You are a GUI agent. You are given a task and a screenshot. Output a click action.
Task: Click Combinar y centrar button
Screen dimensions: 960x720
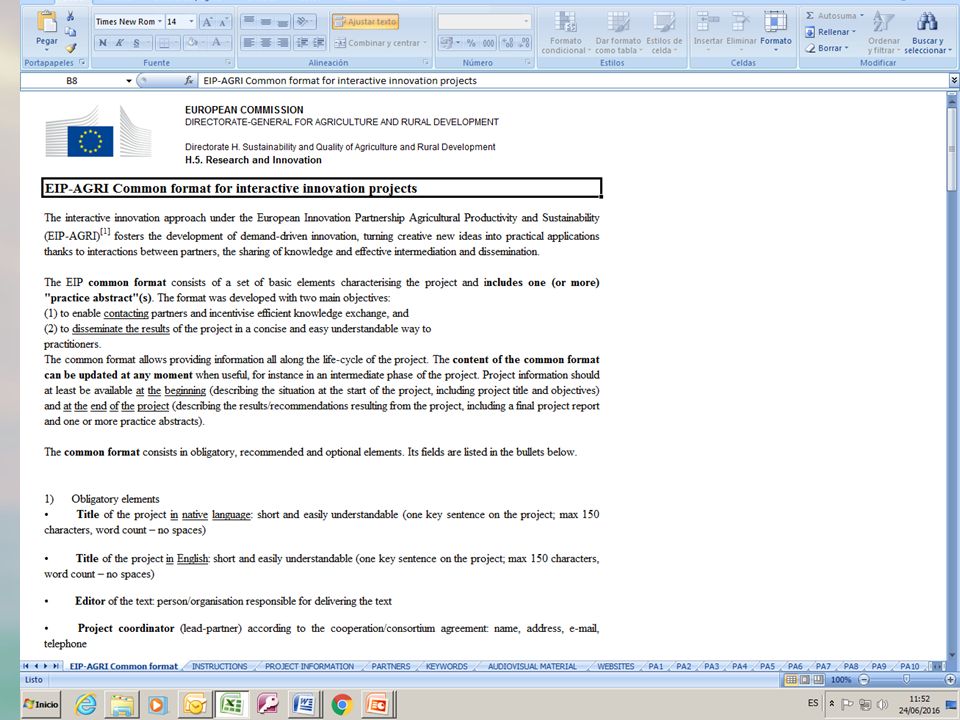point(377,43)
